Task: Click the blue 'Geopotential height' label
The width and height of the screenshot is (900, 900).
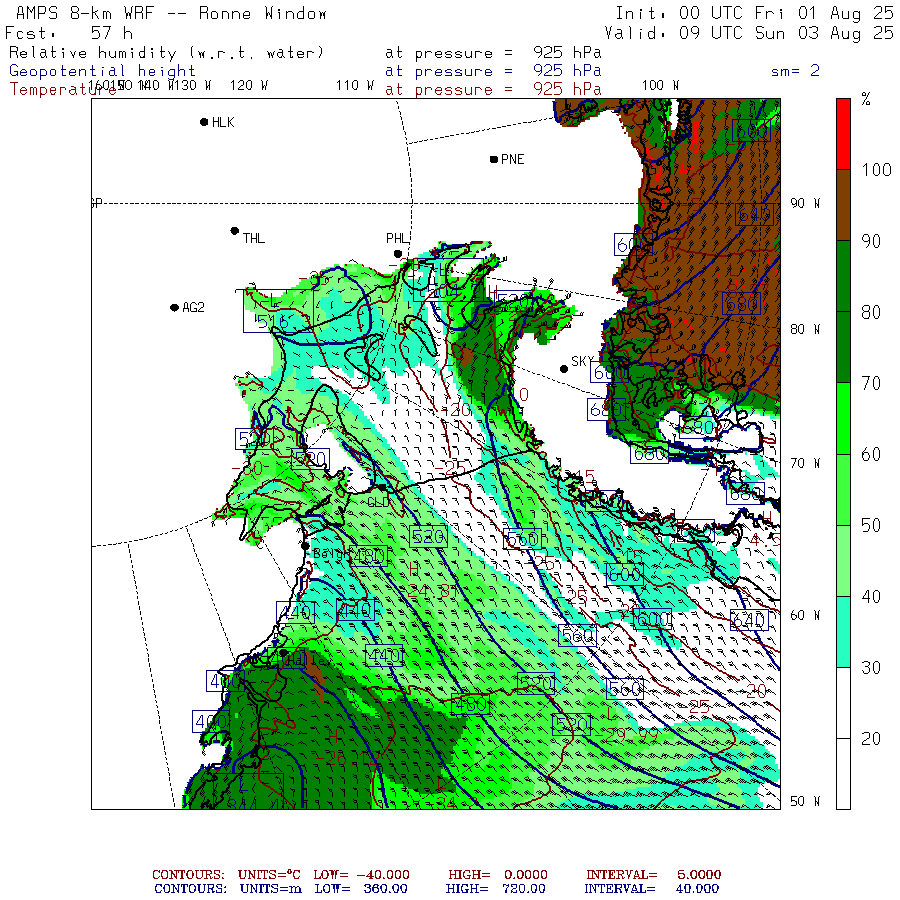Action: tap(102, 71)
